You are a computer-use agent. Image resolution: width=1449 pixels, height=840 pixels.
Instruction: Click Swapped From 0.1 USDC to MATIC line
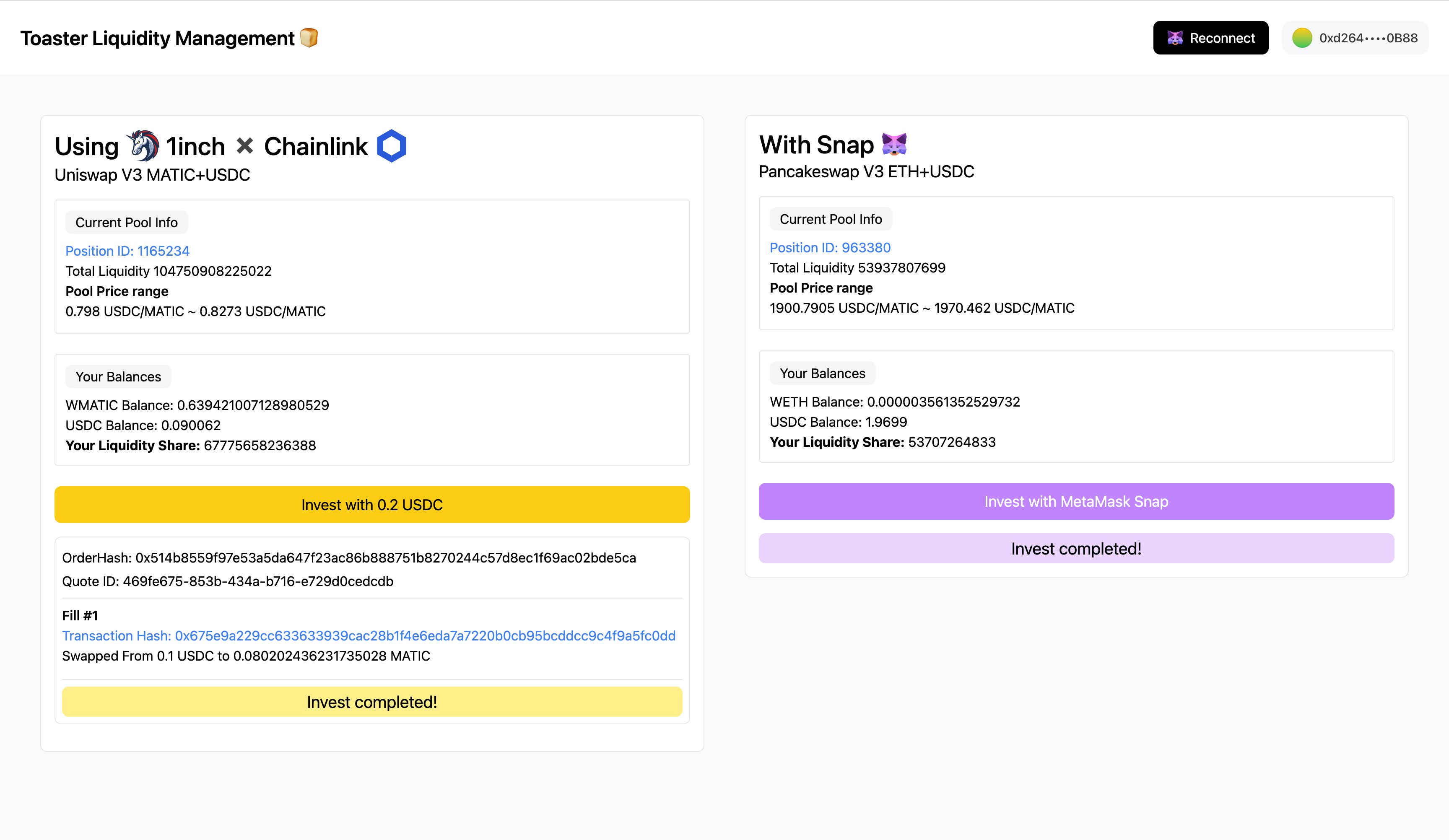tap(246, 656)
